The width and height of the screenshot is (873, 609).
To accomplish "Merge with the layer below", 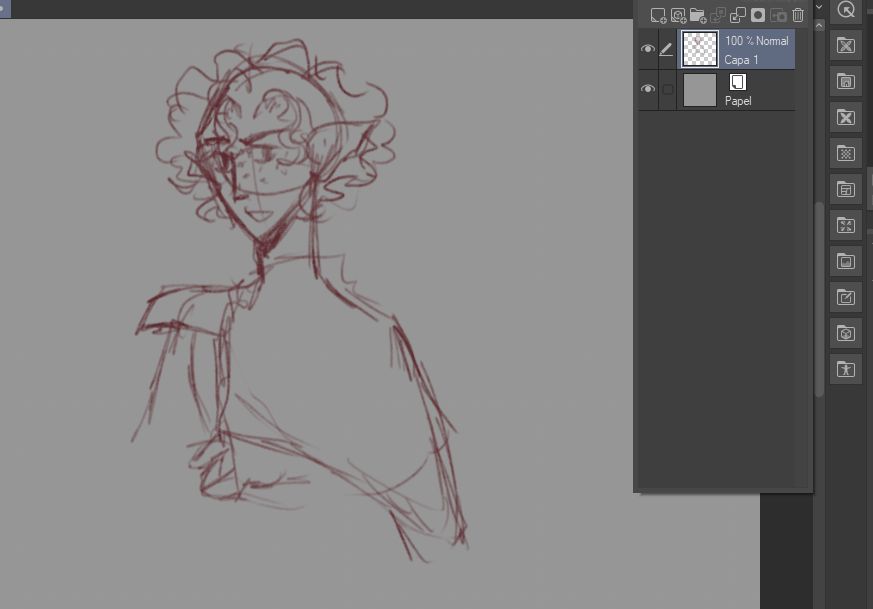I will click(738, 16).
